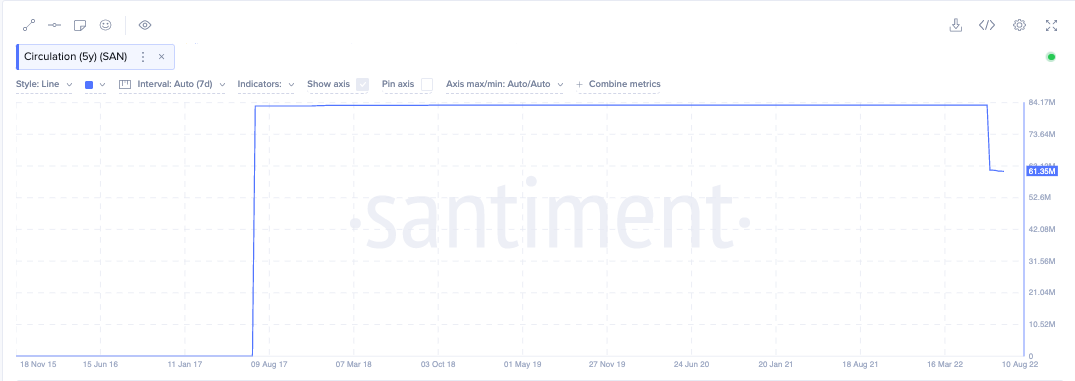This screenshot has height=381, width=1075.
Task: Open the Circulation metric three-dot menu
Action: pos(143,57)
